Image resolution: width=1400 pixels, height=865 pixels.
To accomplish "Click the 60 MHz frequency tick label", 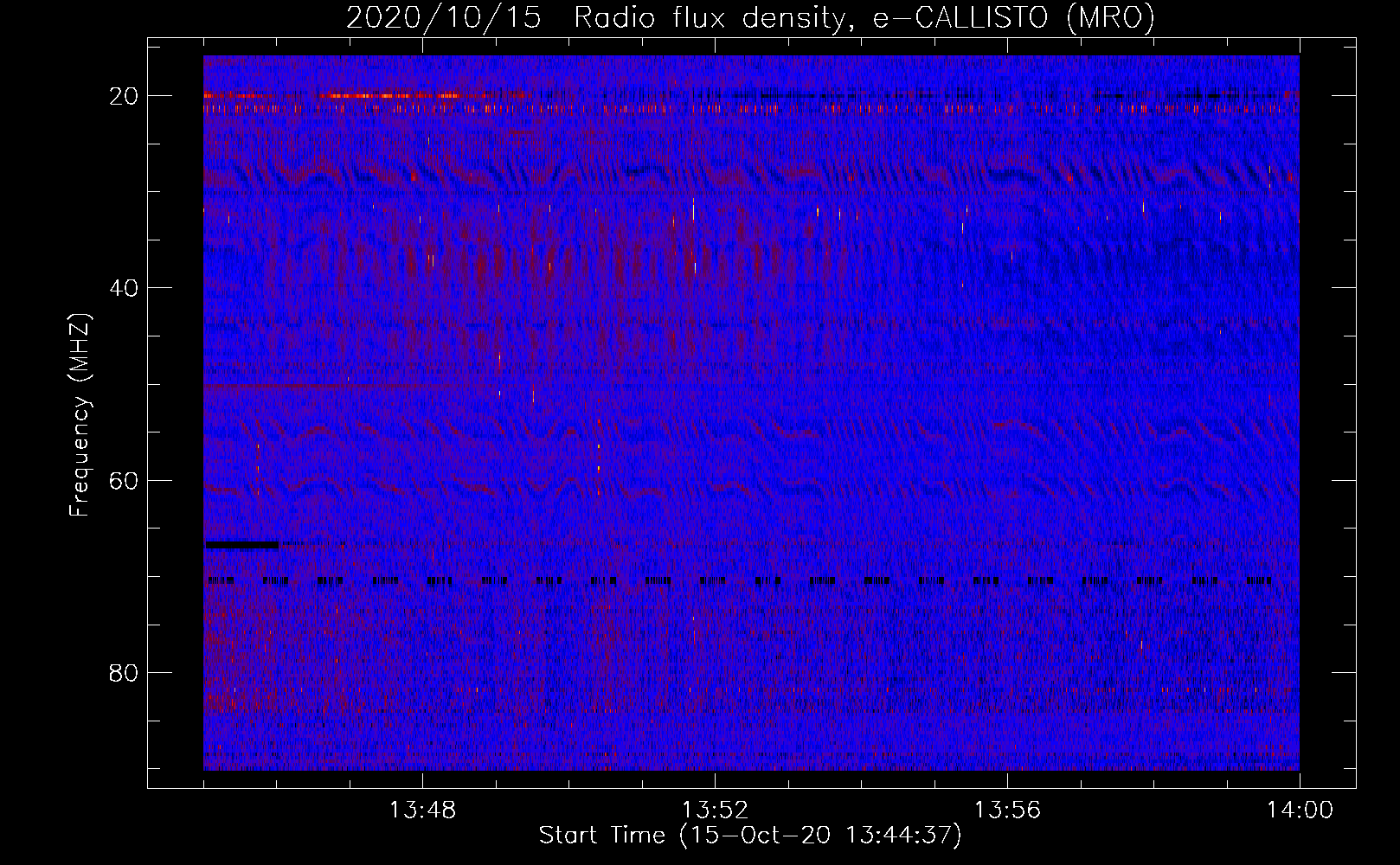I will (x=125, y=480).
